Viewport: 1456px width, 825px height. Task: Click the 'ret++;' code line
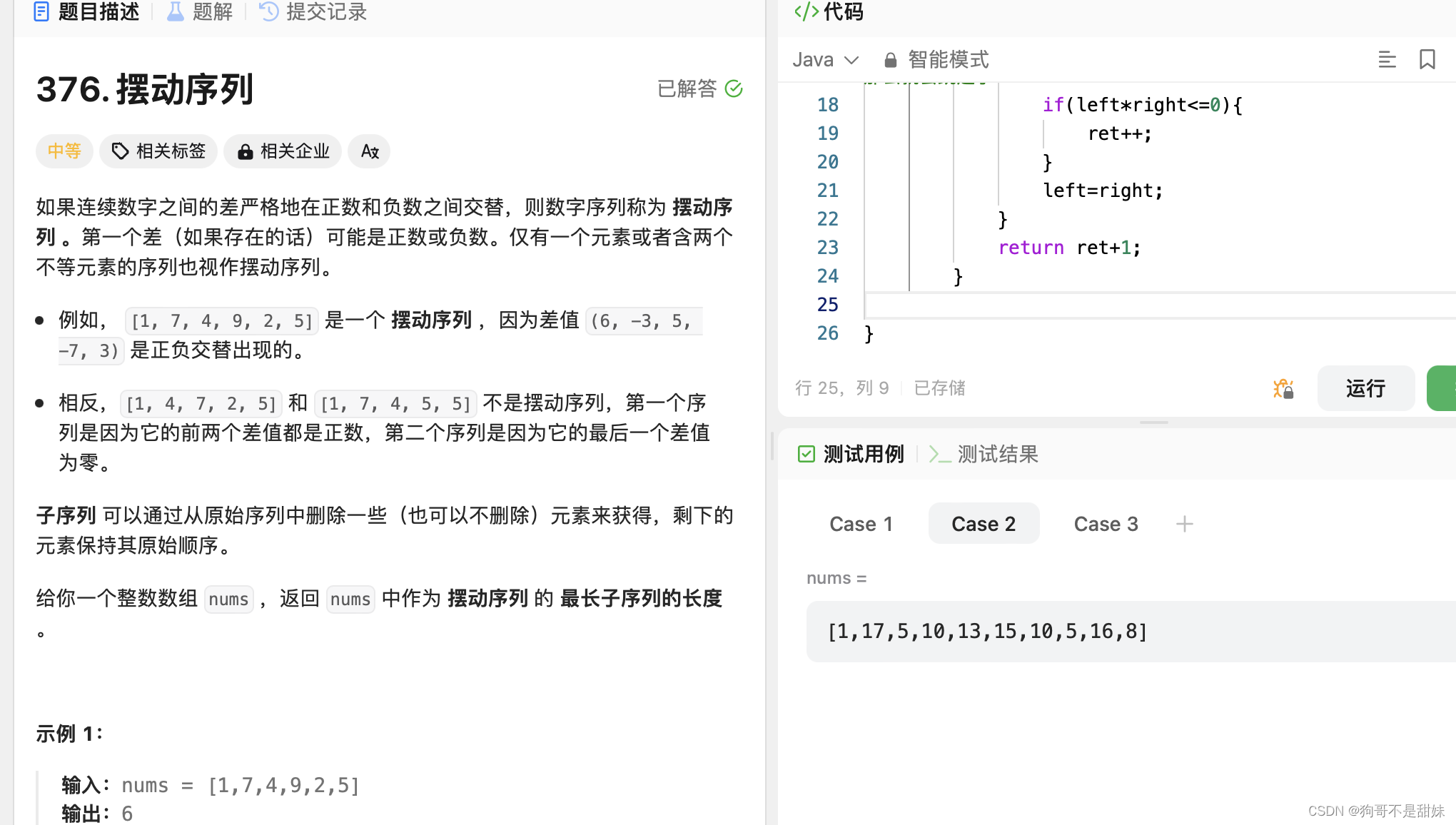[1119, 133]
